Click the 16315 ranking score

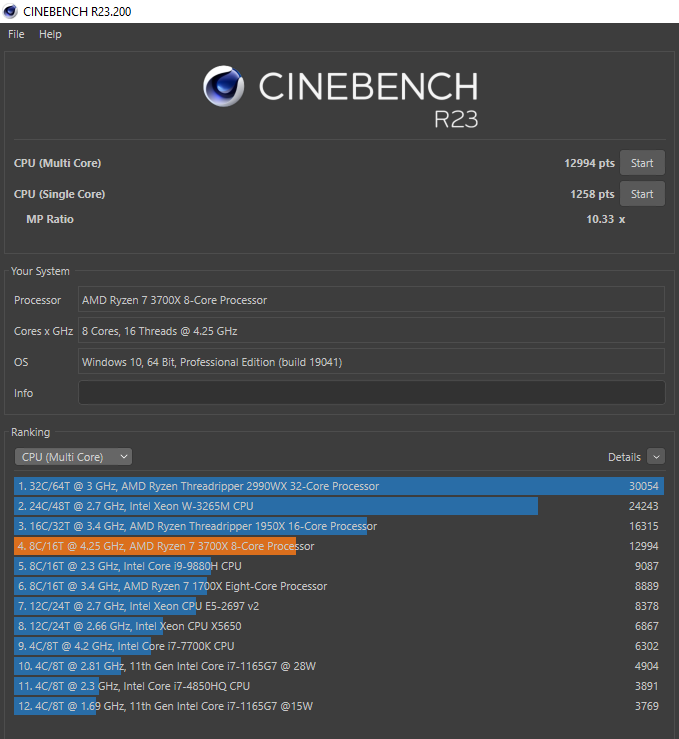[x=644, y=526]
